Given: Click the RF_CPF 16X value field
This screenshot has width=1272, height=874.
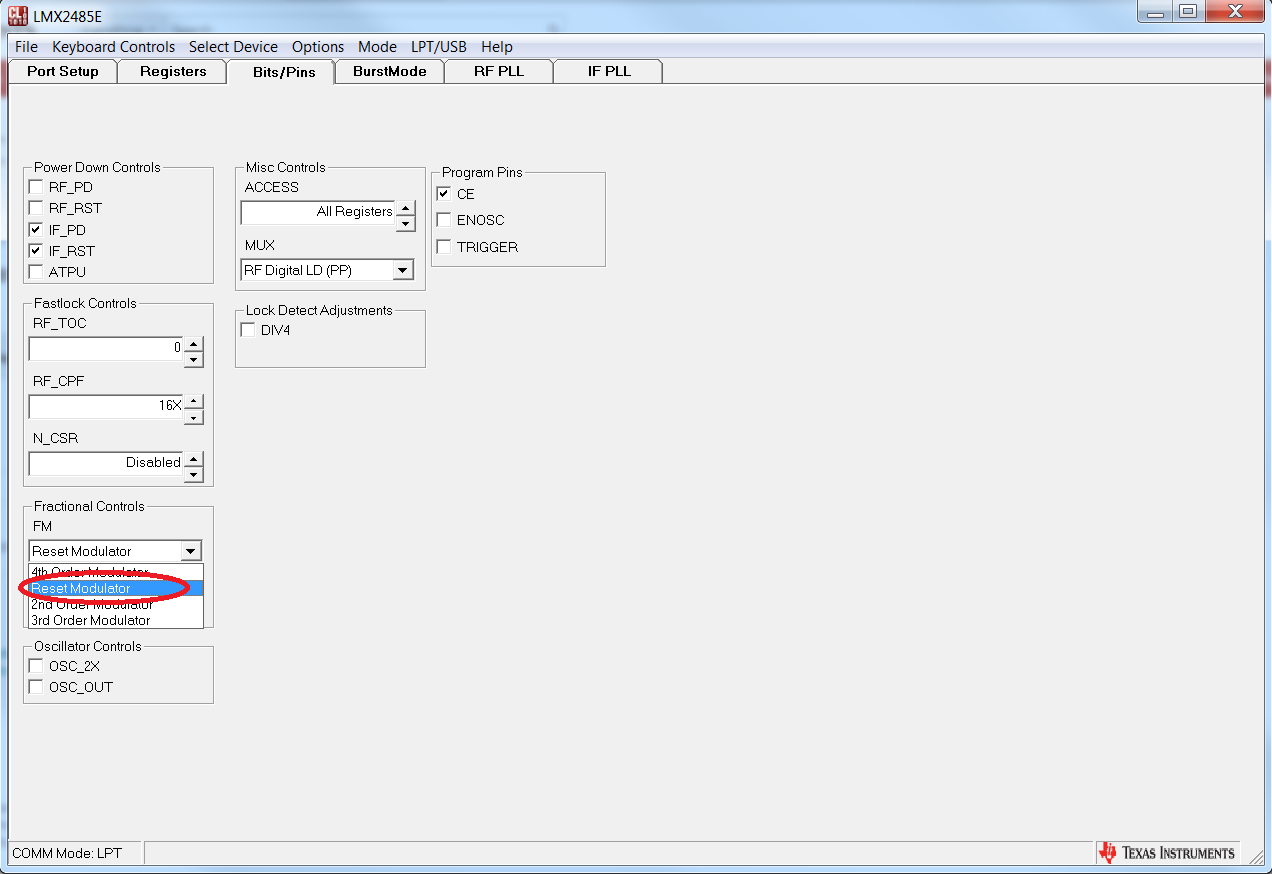Looking at the screenshot, I should point(107,407).
